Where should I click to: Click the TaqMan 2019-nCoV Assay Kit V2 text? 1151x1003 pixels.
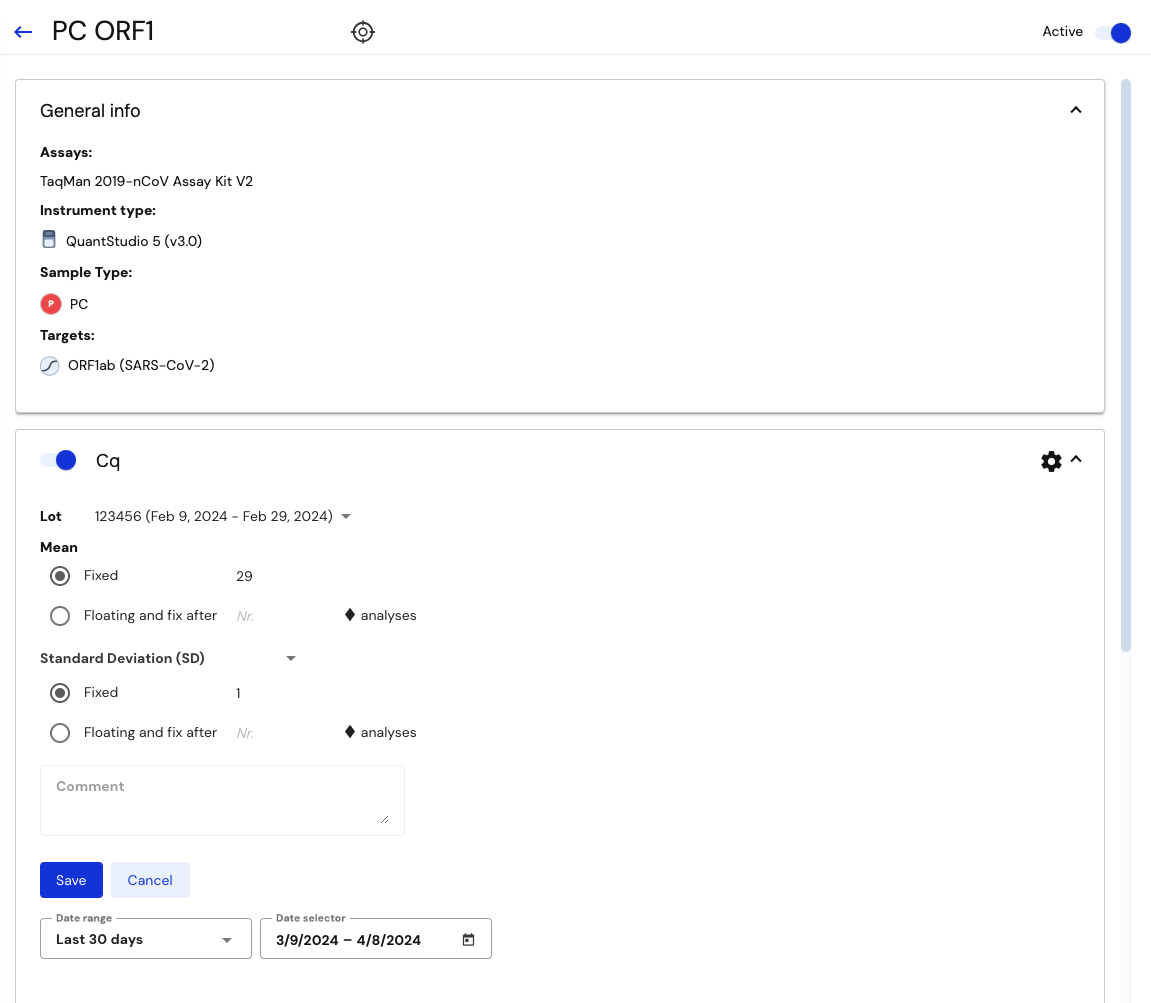coord(146,181)
